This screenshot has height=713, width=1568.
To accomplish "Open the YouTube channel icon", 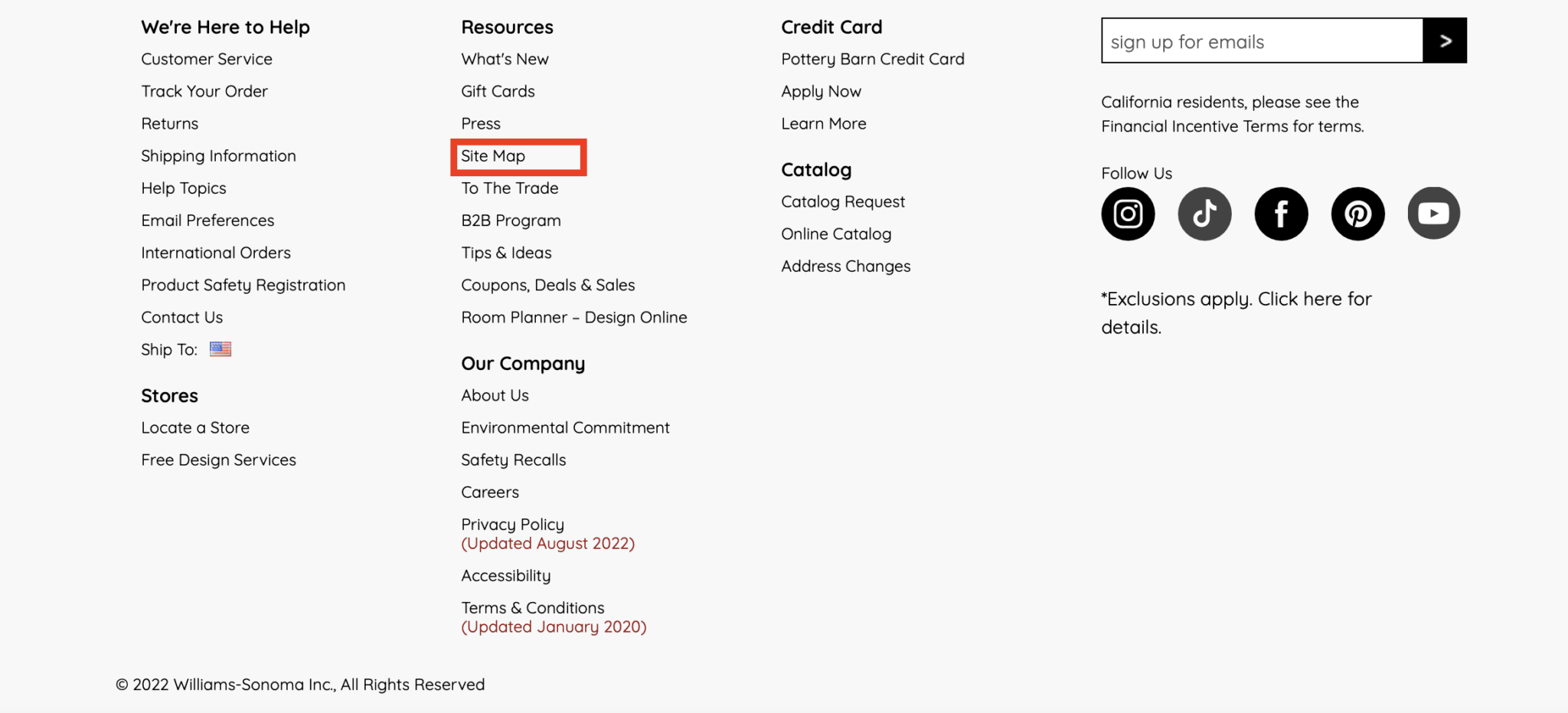I will (x=1433, y=214).
